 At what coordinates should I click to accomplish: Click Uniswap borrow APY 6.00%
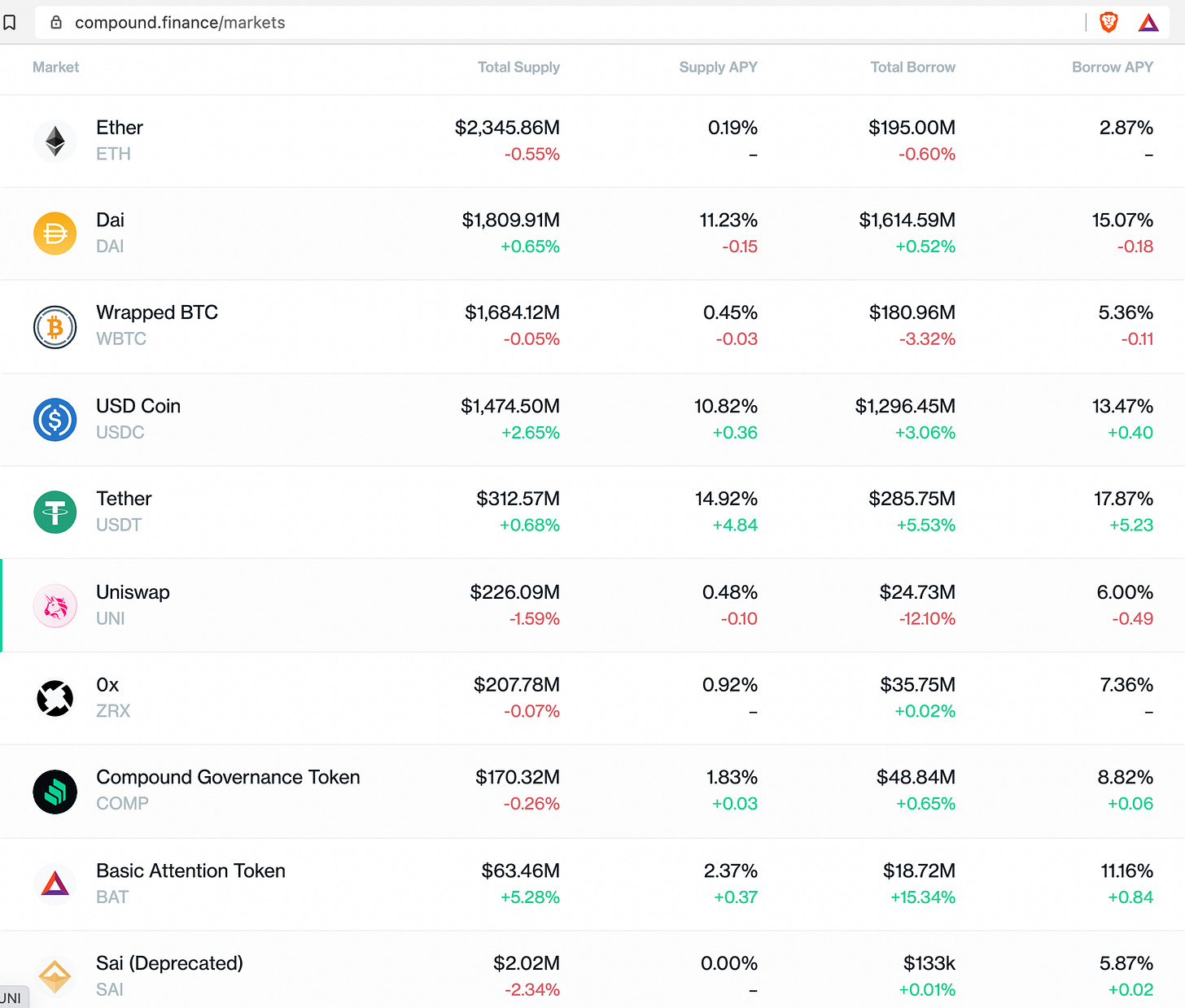pos(1125,592)
